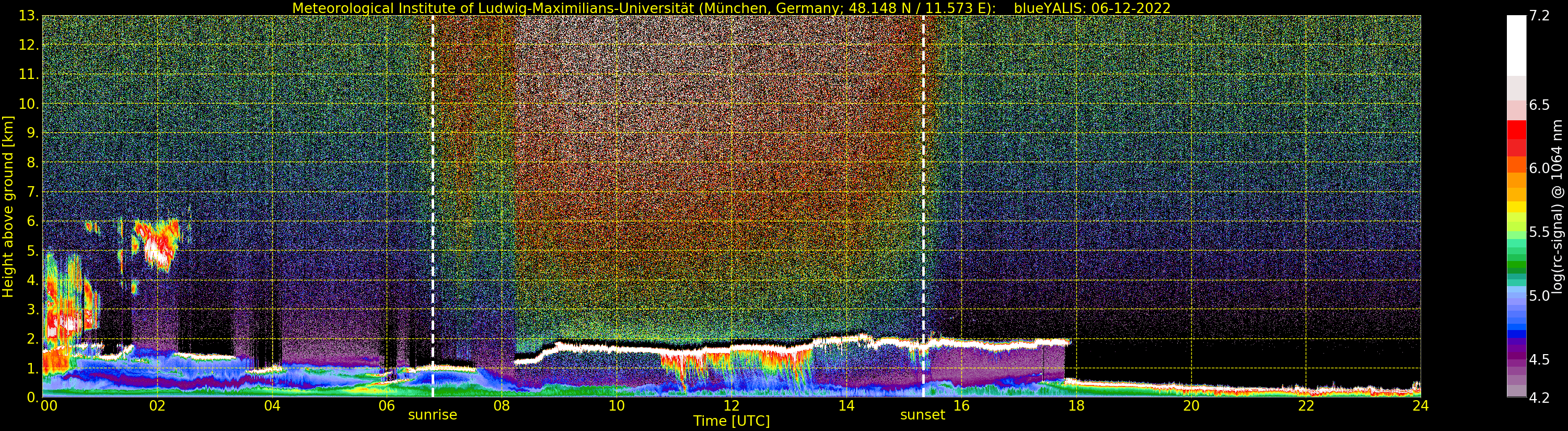Click the x-axis tick label '06'
Image resolution: width=1568 pixels, height=431 pixels.
click(387, 406)
